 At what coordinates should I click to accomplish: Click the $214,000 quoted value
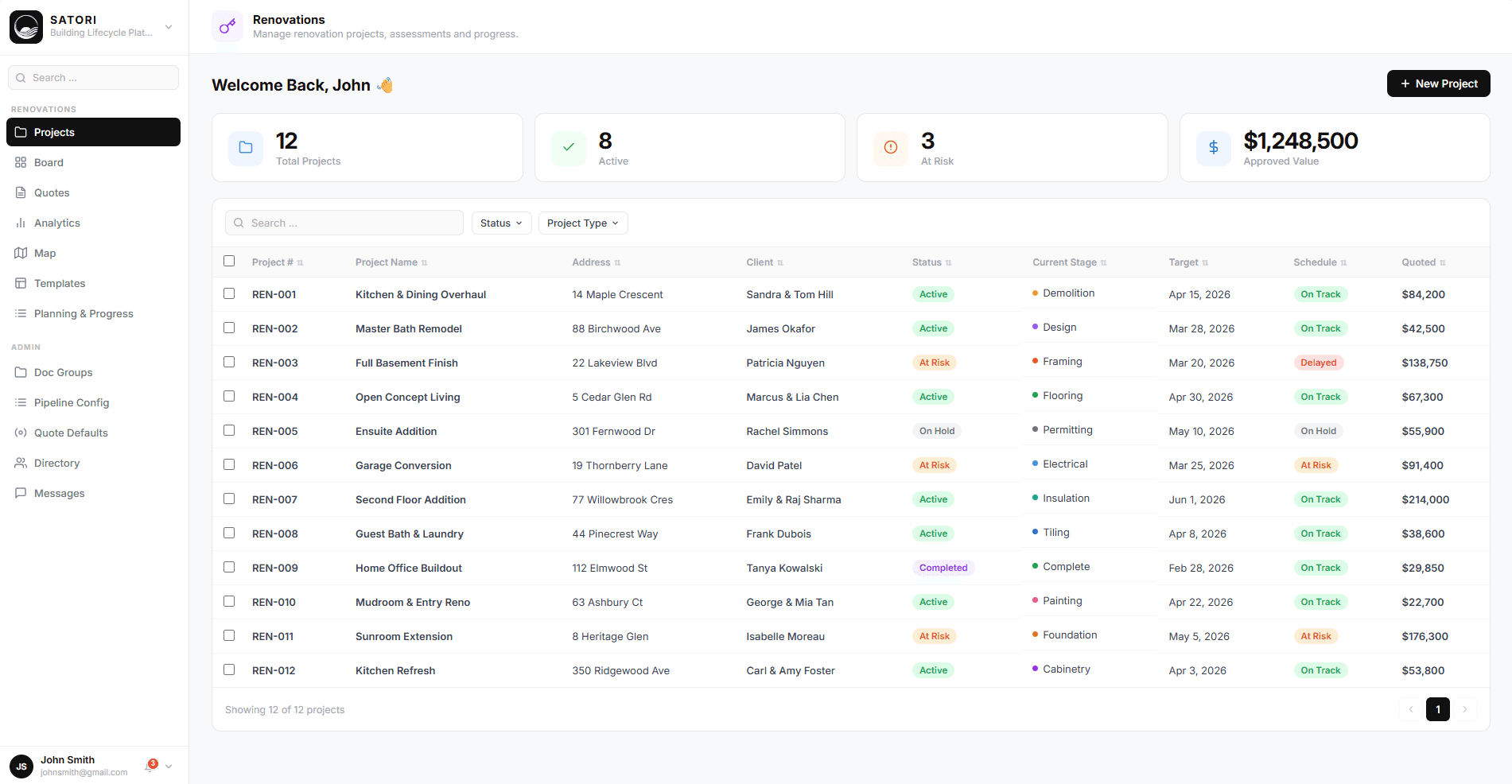pos(1425,499)
